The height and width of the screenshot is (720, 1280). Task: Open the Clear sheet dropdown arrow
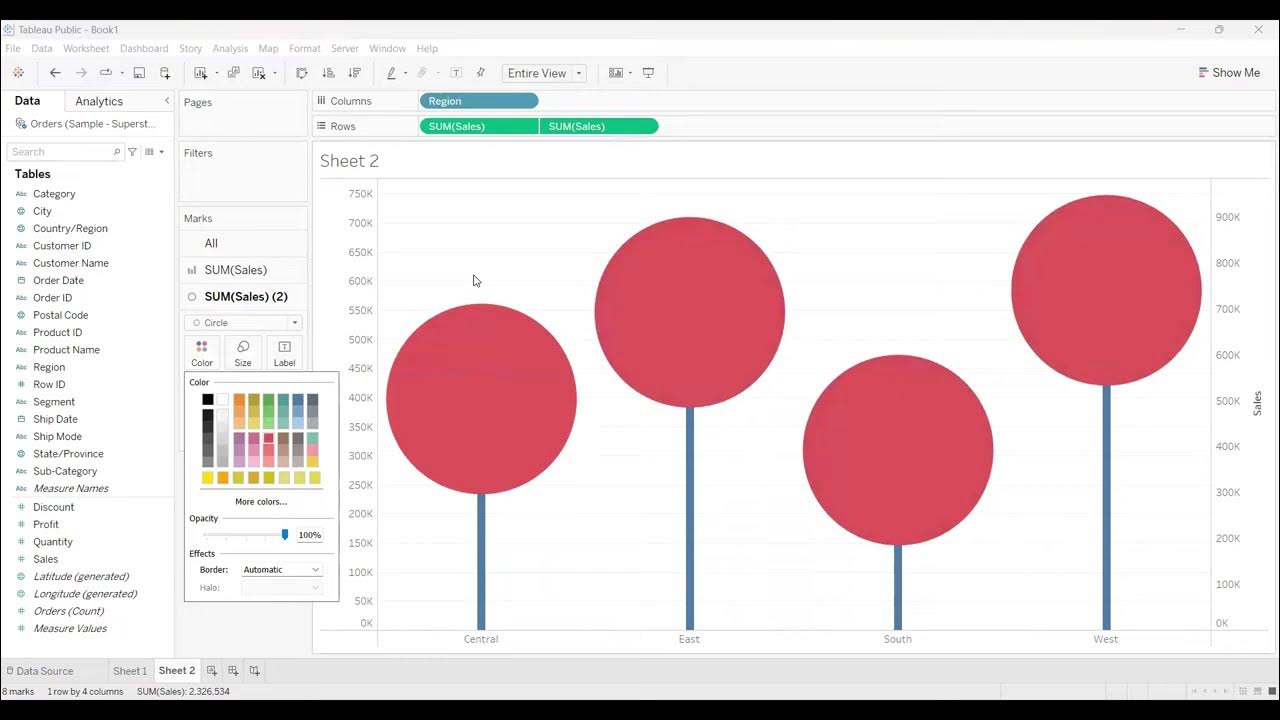tap(274, 73)
